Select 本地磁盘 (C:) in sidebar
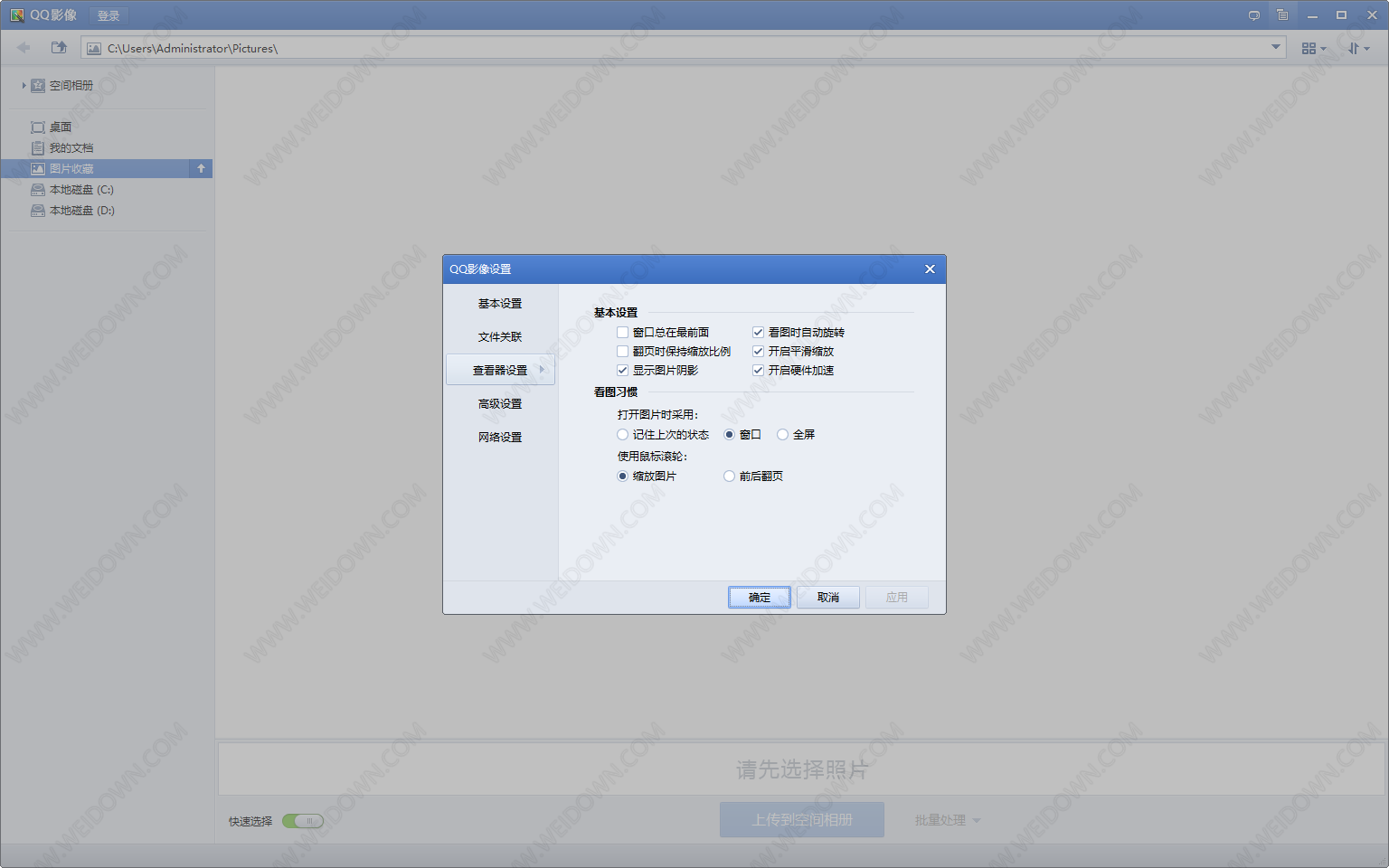This screenshot has height=868, width=1389. (81, 190)
